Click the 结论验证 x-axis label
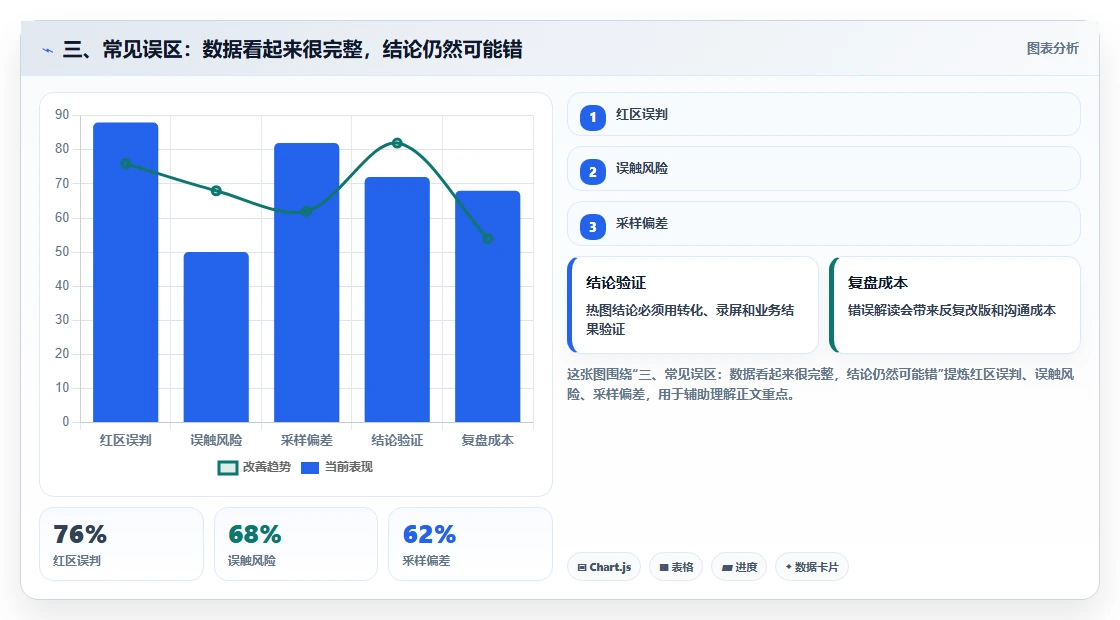This screenshot has width=1120, height=620. tap(397, 440)
